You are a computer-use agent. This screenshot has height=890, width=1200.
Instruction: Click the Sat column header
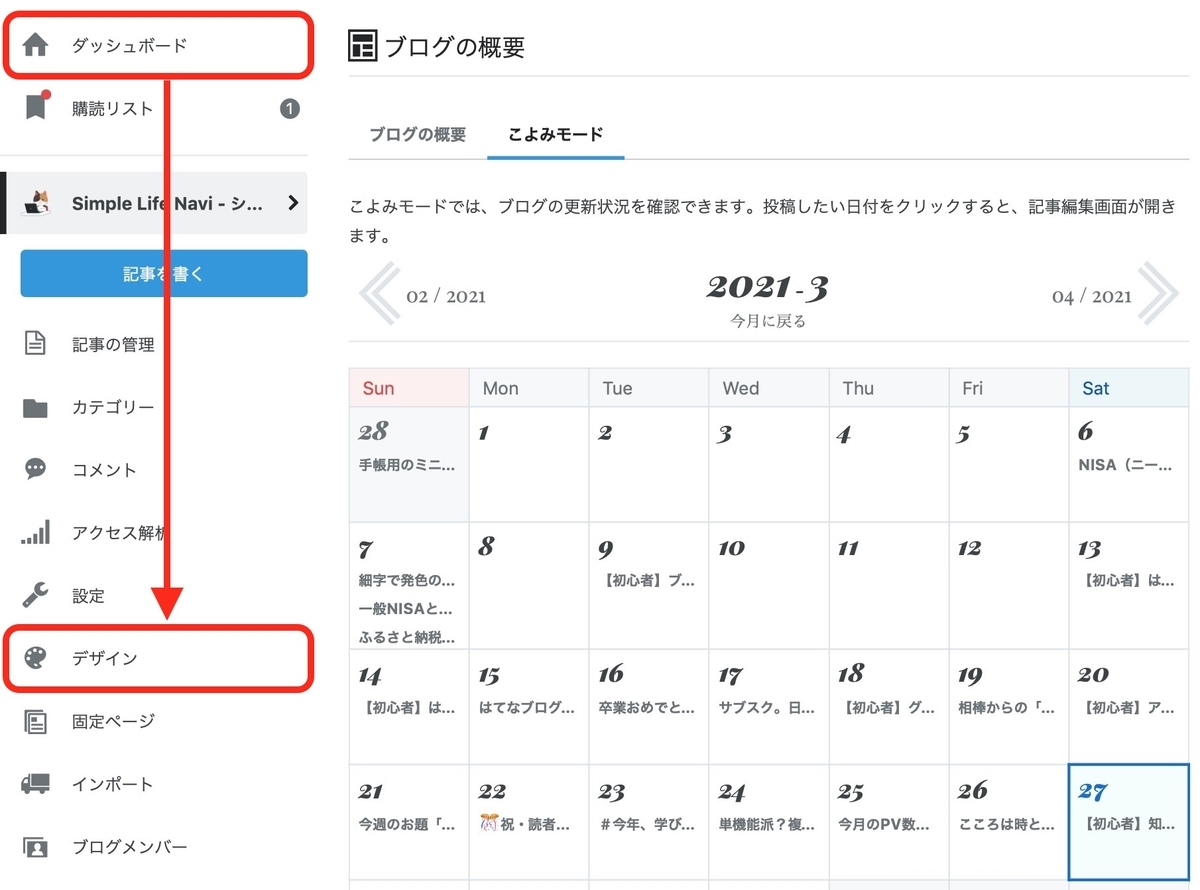[1129, 388]
